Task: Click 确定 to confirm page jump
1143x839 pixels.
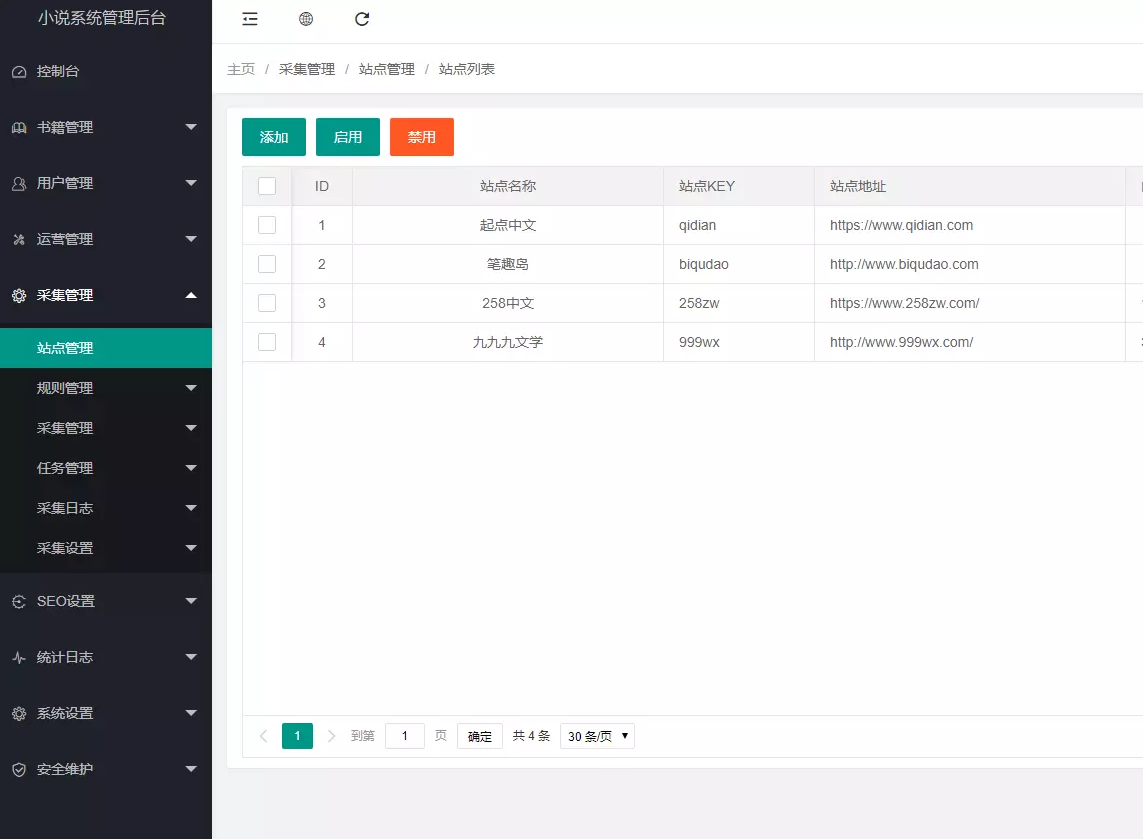Action: tap(480, 736)
